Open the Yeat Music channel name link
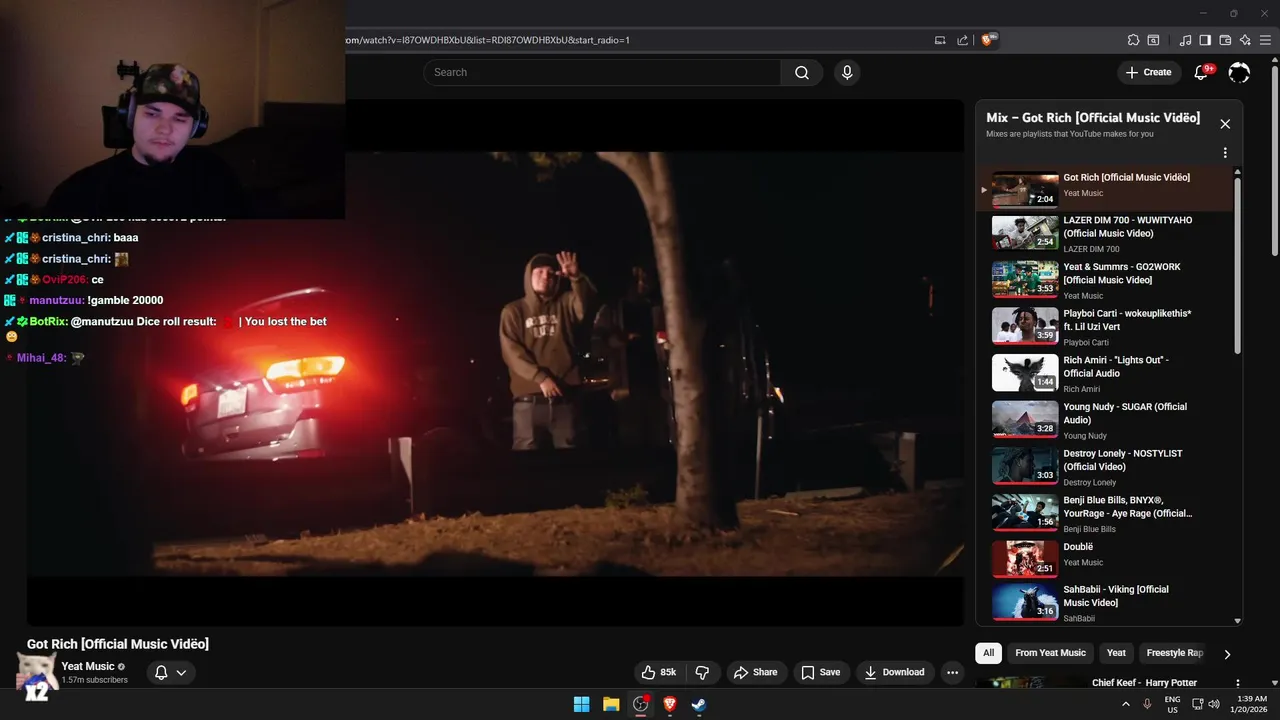The height and width of the screenshot is (720, 1280). coord(88,666)
